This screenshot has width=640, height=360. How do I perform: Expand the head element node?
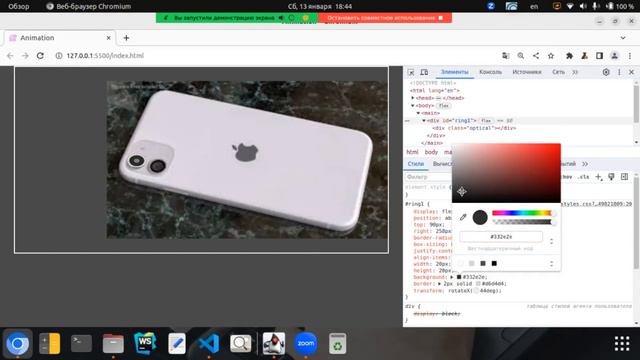point(413,98)
